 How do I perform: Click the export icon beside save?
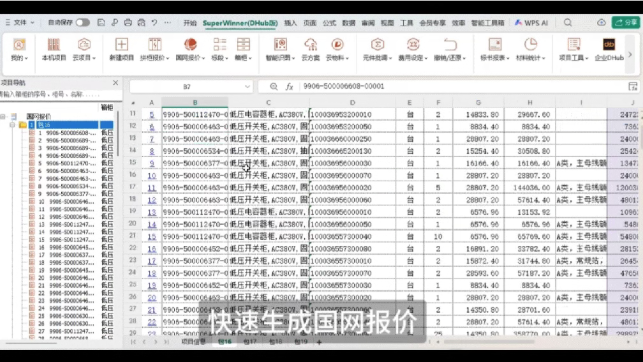tap(114, 23)
